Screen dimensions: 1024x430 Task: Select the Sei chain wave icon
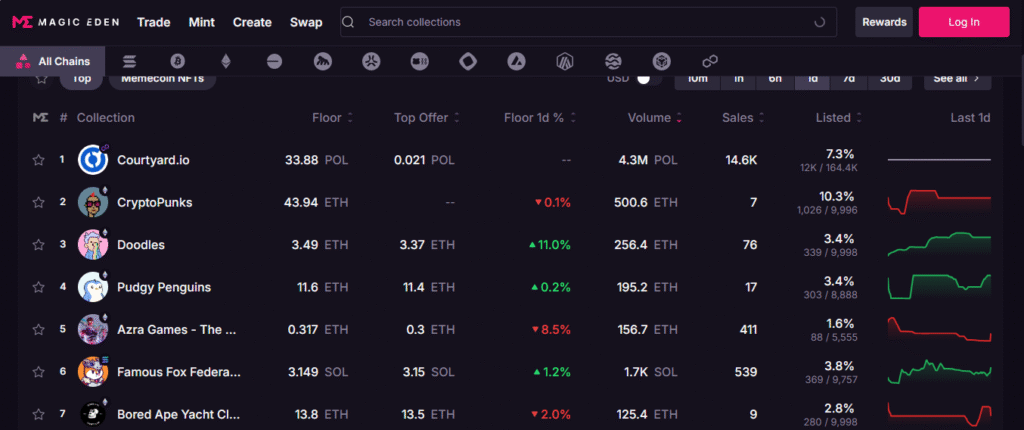[x=613, y=62]
